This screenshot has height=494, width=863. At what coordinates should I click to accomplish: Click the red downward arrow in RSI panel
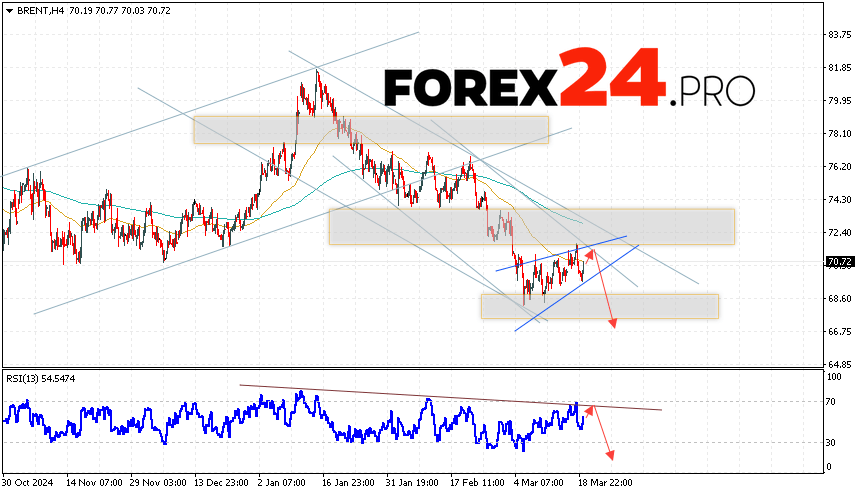601,432
